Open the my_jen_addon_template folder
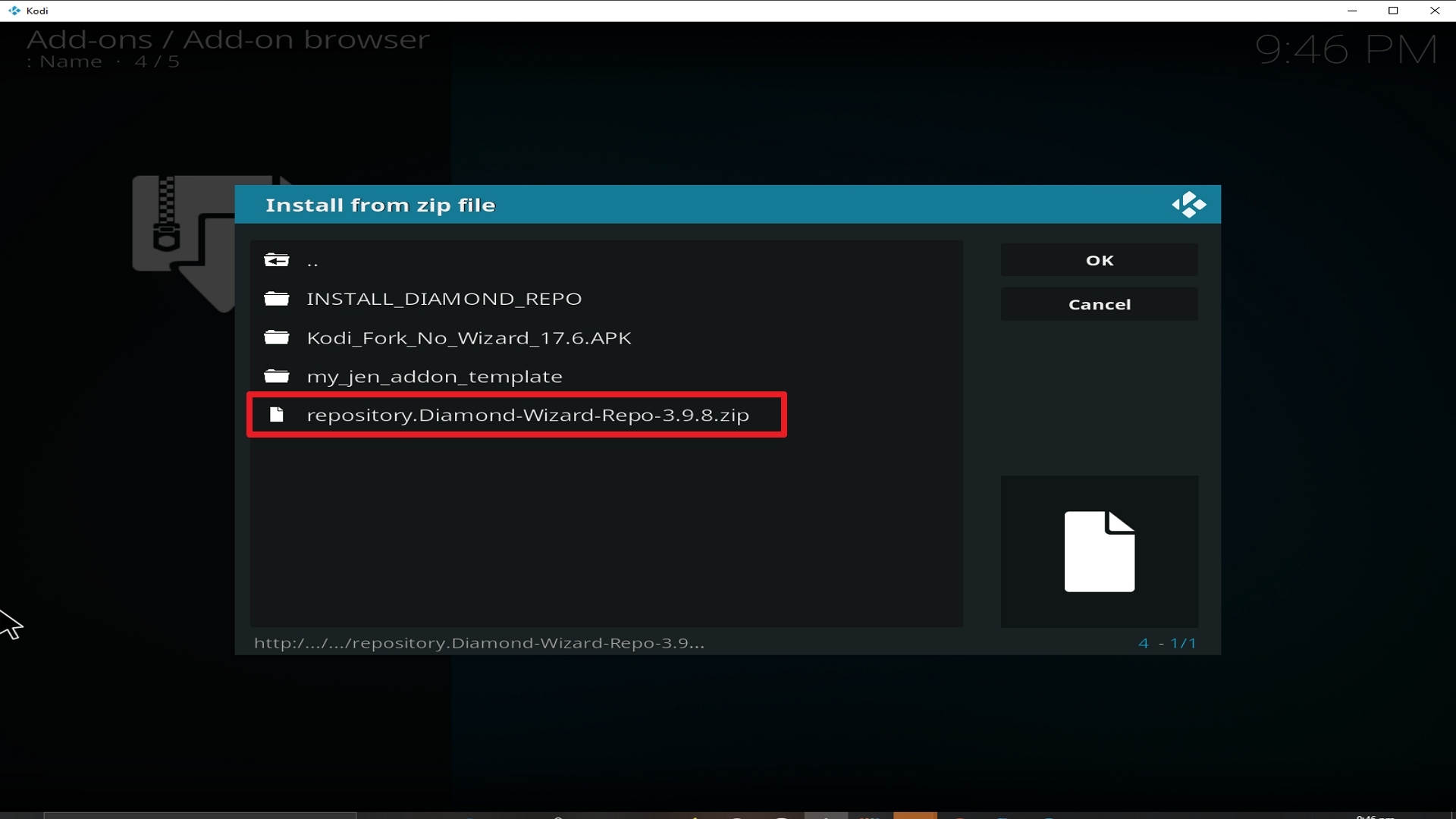Screen dimensions: 1456x819 tap(607, 376)
